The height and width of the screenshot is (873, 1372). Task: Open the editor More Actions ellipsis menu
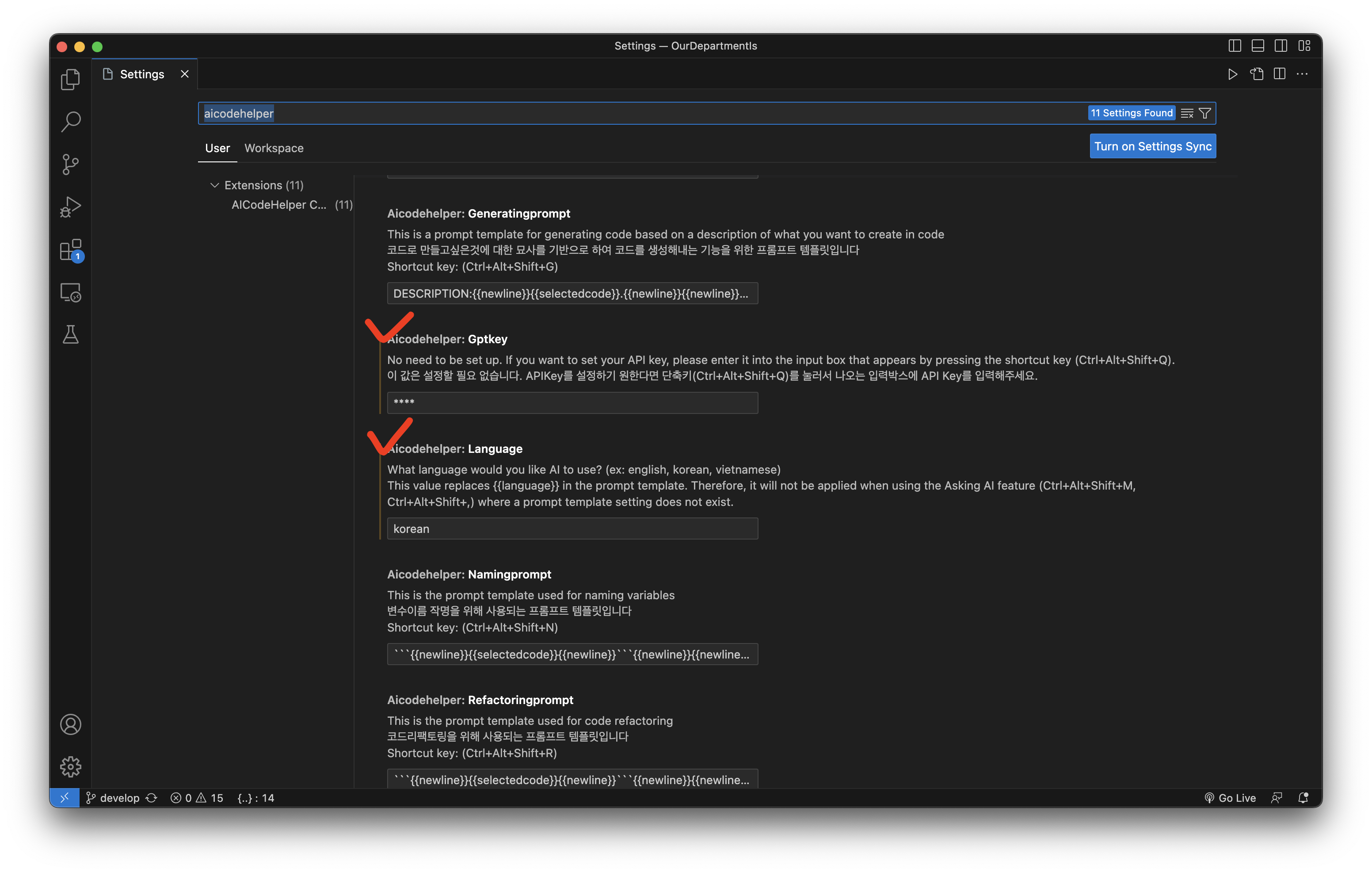tap(1302, 74)
